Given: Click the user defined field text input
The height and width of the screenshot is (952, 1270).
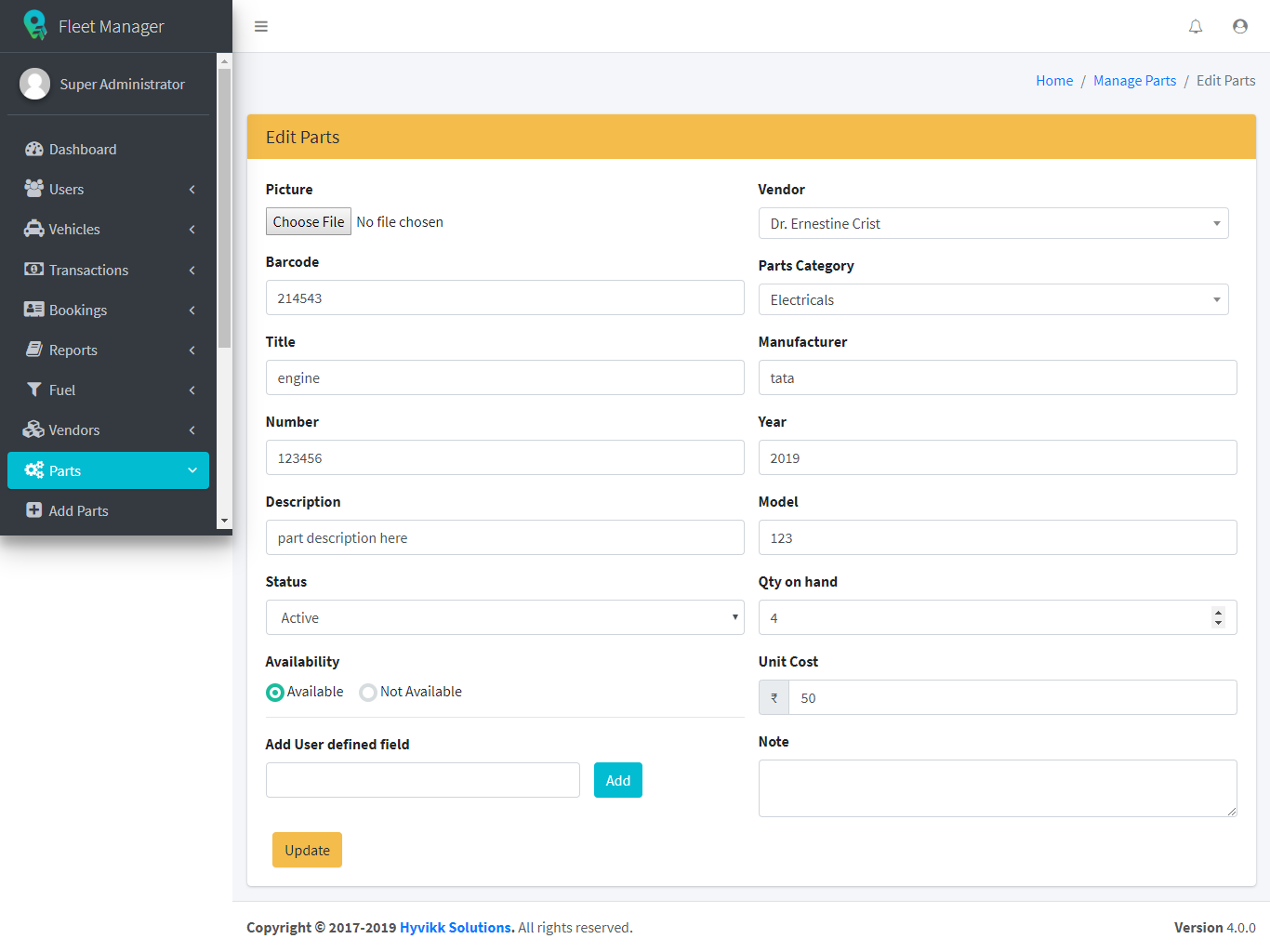Looking at the screenshot, I should 423,780.
